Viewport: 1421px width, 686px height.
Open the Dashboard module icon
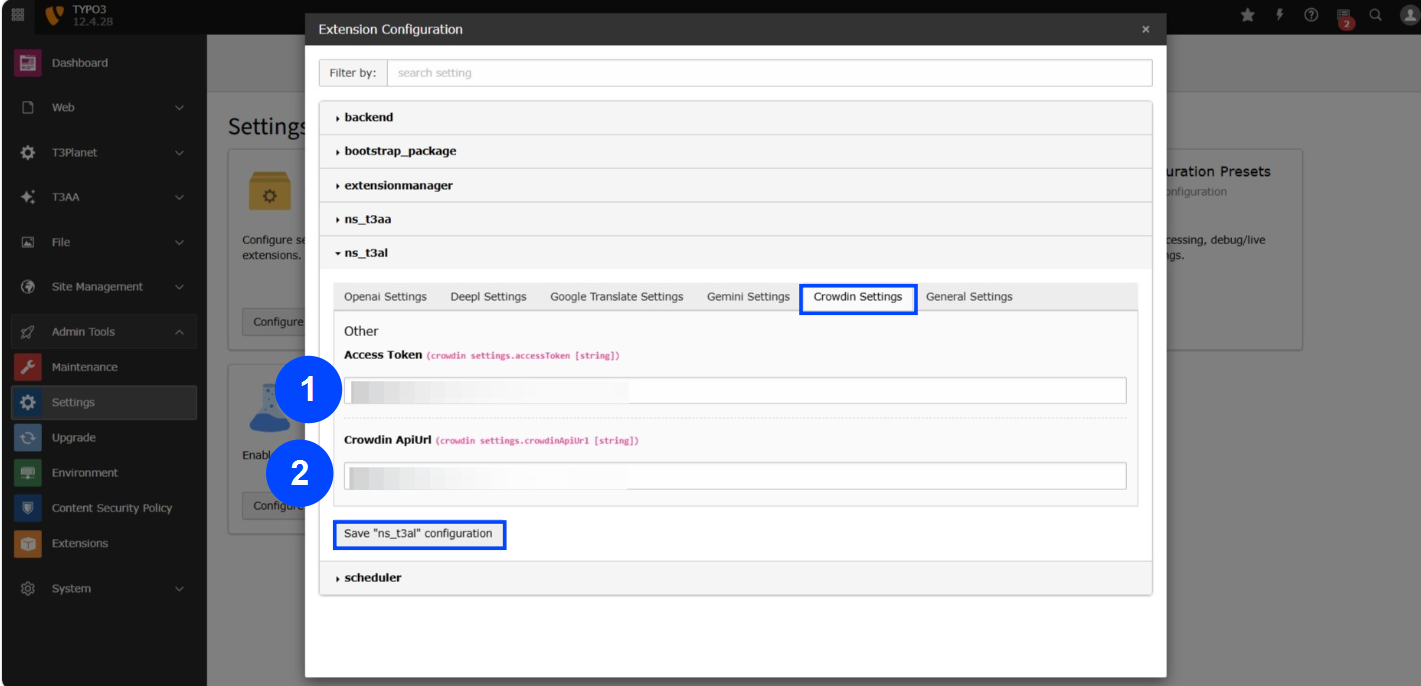point(28,63)
